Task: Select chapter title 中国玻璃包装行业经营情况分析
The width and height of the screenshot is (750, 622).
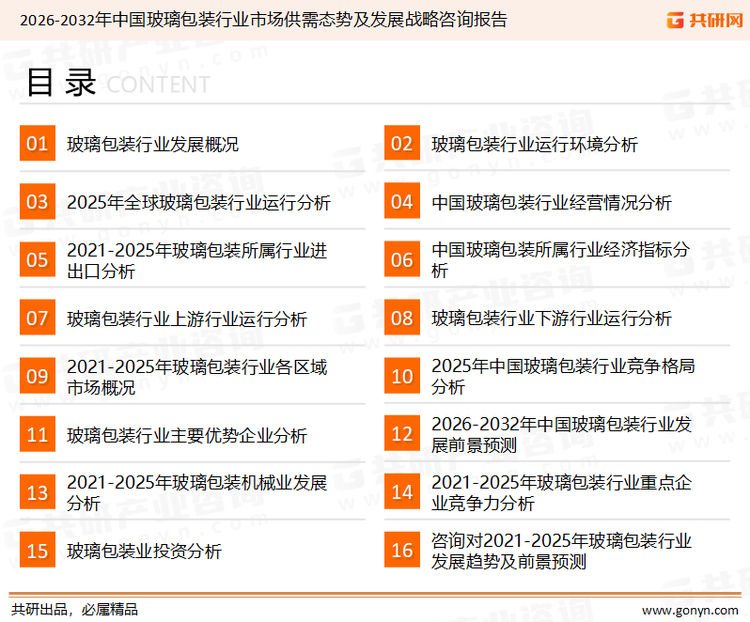Action: point(551,202)
